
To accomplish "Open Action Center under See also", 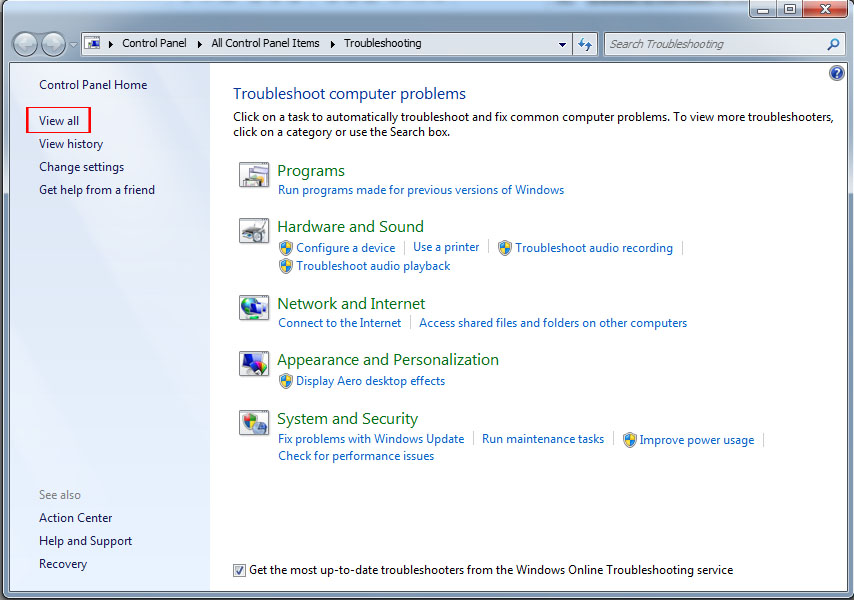I will pyautogui.click(x=76, y=518).
